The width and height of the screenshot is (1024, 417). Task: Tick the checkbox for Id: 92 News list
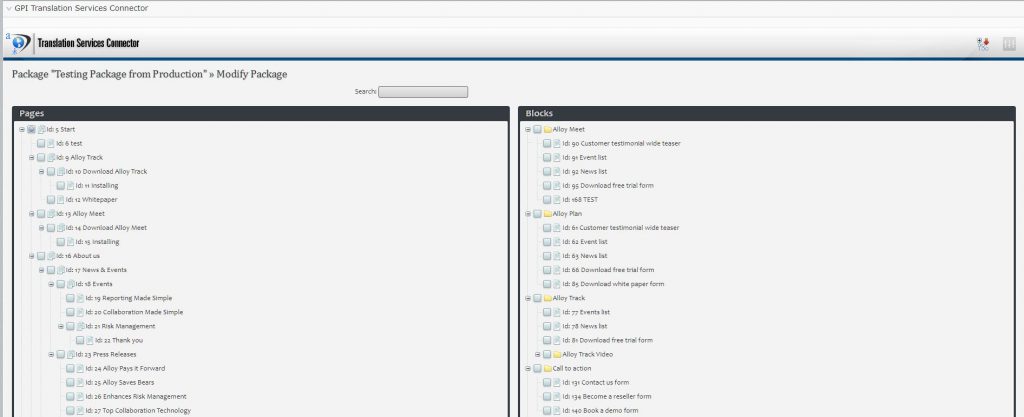coord(547,171)
